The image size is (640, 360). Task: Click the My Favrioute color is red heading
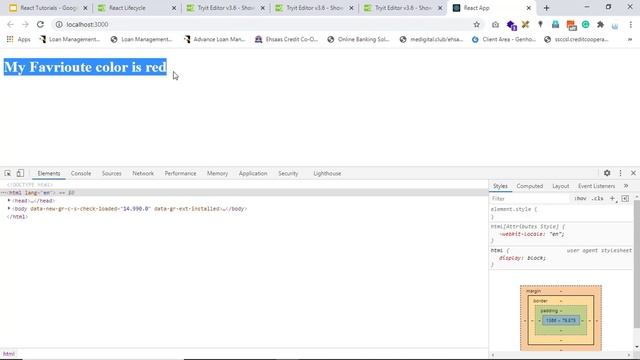coord(85,67)
